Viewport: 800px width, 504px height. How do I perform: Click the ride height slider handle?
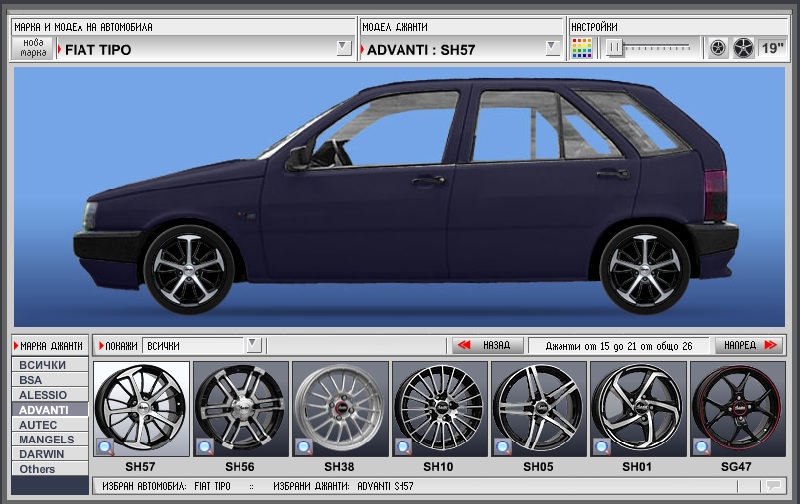pyautogui.click(x=615, y=47)
